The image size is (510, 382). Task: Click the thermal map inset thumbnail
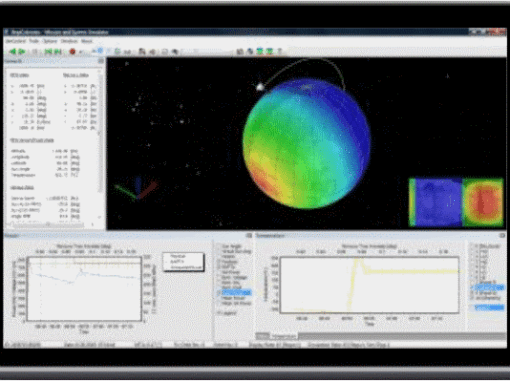[456, 202]
